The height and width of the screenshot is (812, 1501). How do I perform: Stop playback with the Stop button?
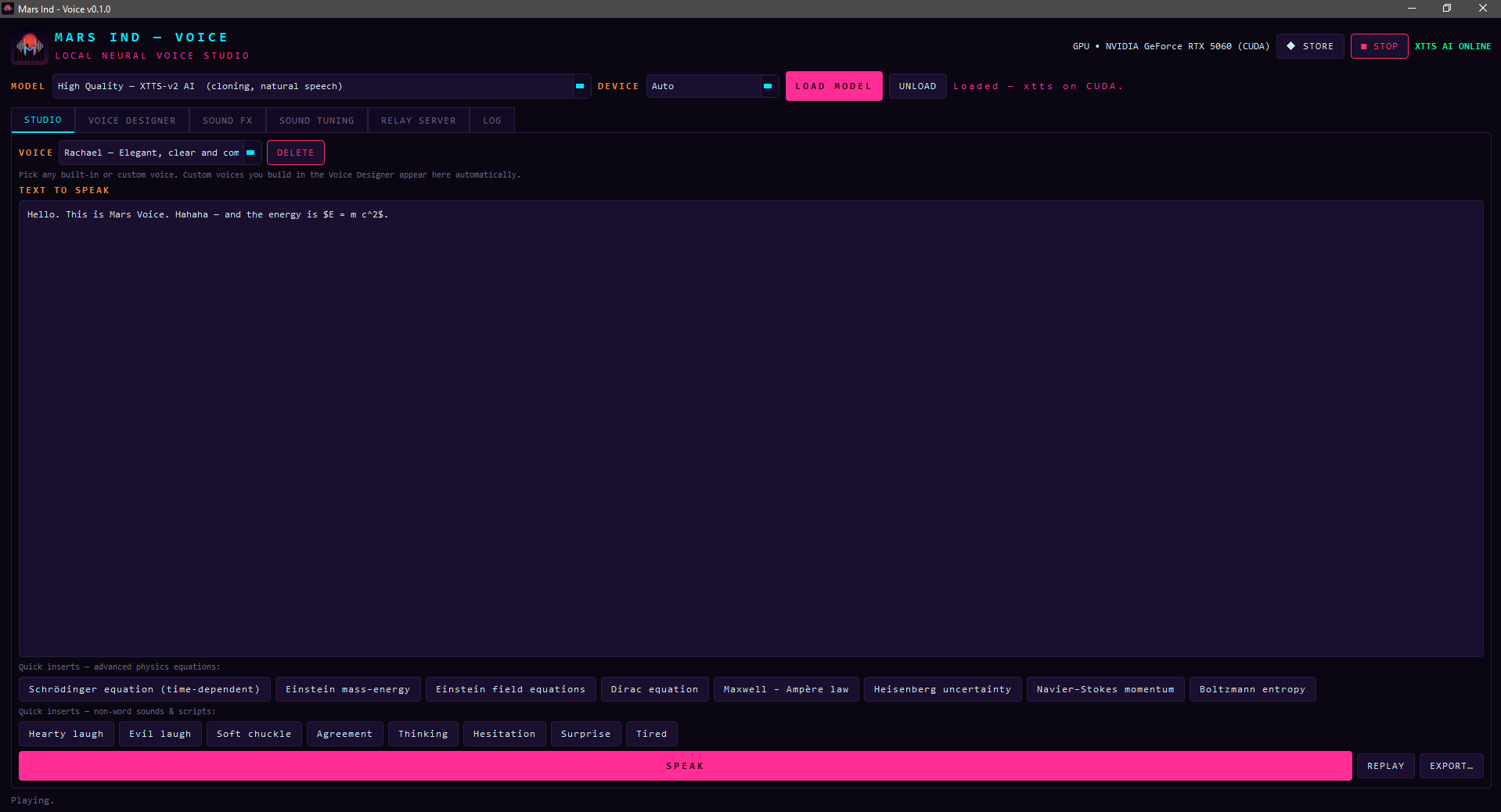tap(1379, 46)
